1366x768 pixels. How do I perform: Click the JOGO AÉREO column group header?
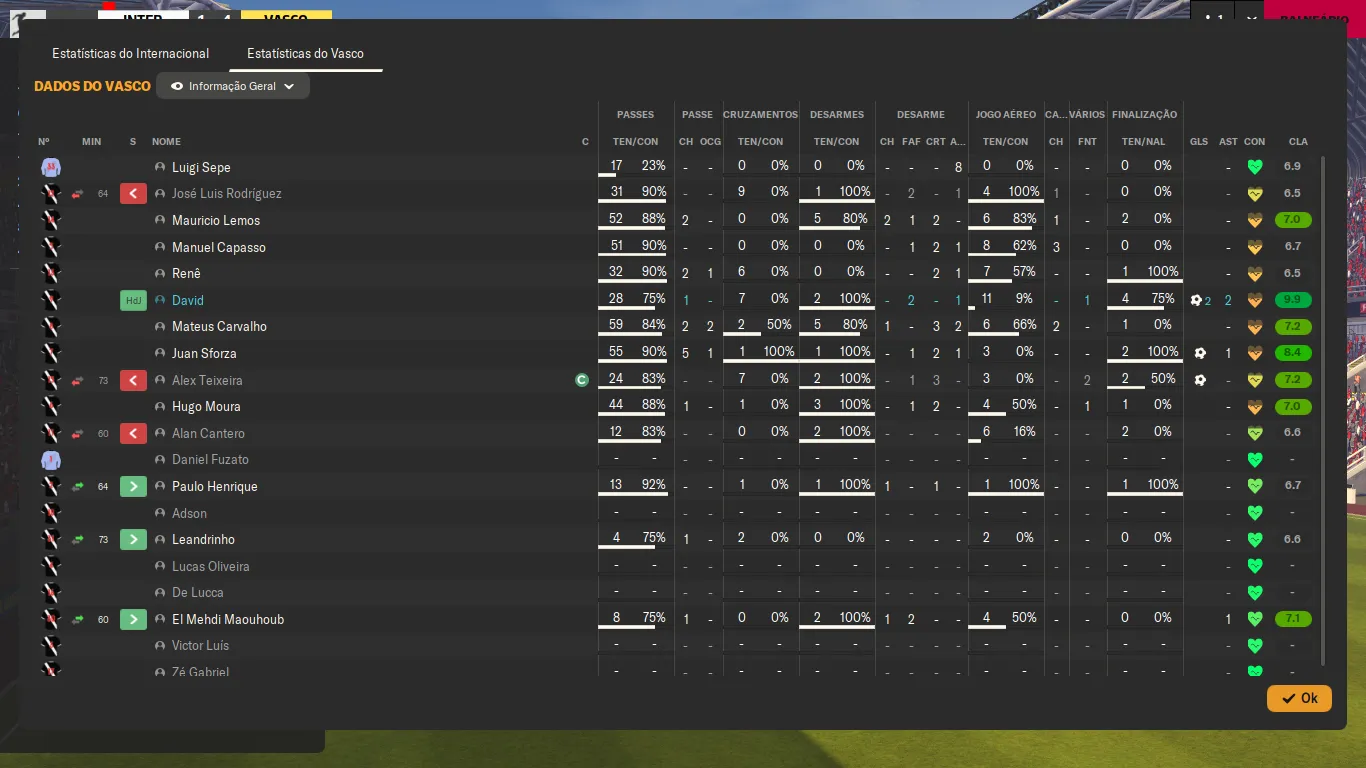[x=1006, y=115]
